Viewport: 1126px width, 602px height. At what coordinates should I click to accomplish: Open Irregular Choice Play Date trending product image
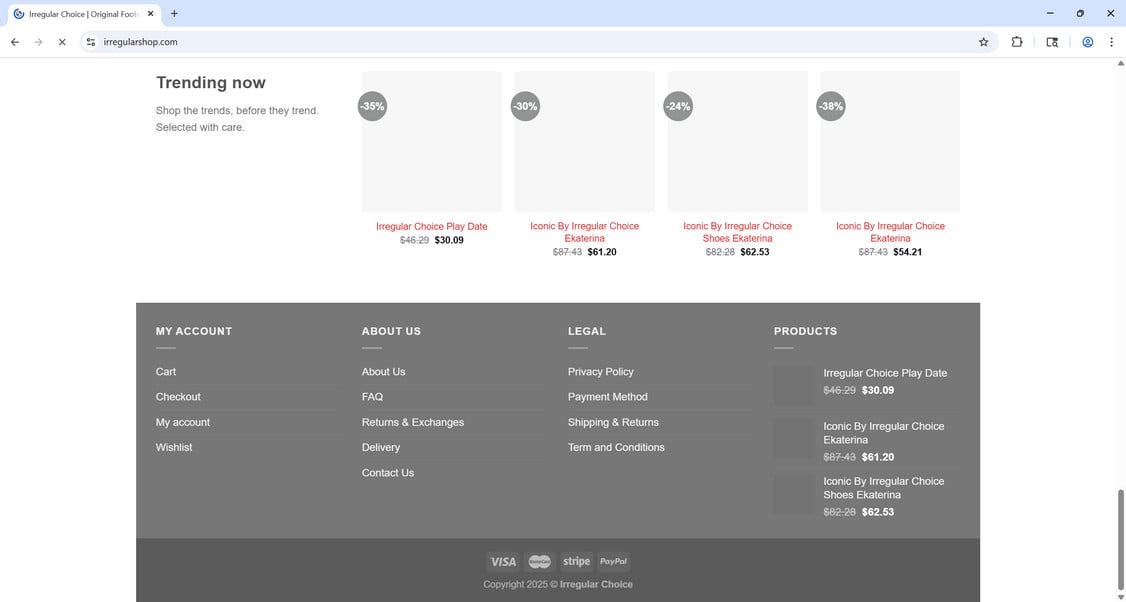(432, 142)
